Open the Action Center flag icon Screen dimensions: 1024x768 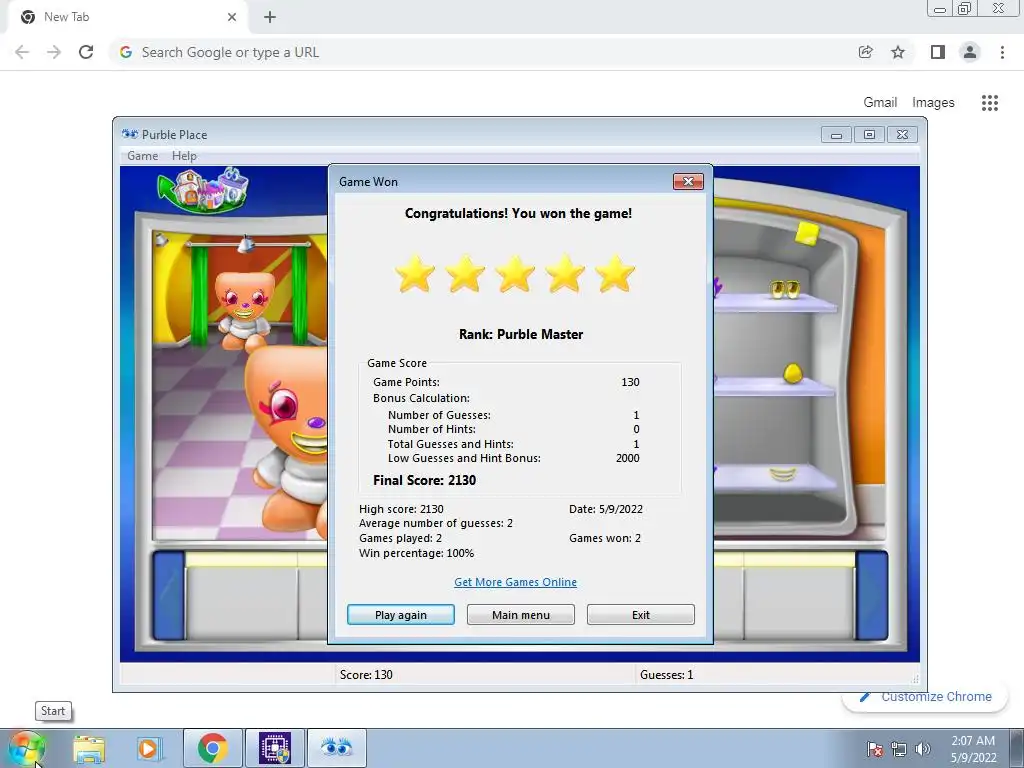[x=874, y=748]
